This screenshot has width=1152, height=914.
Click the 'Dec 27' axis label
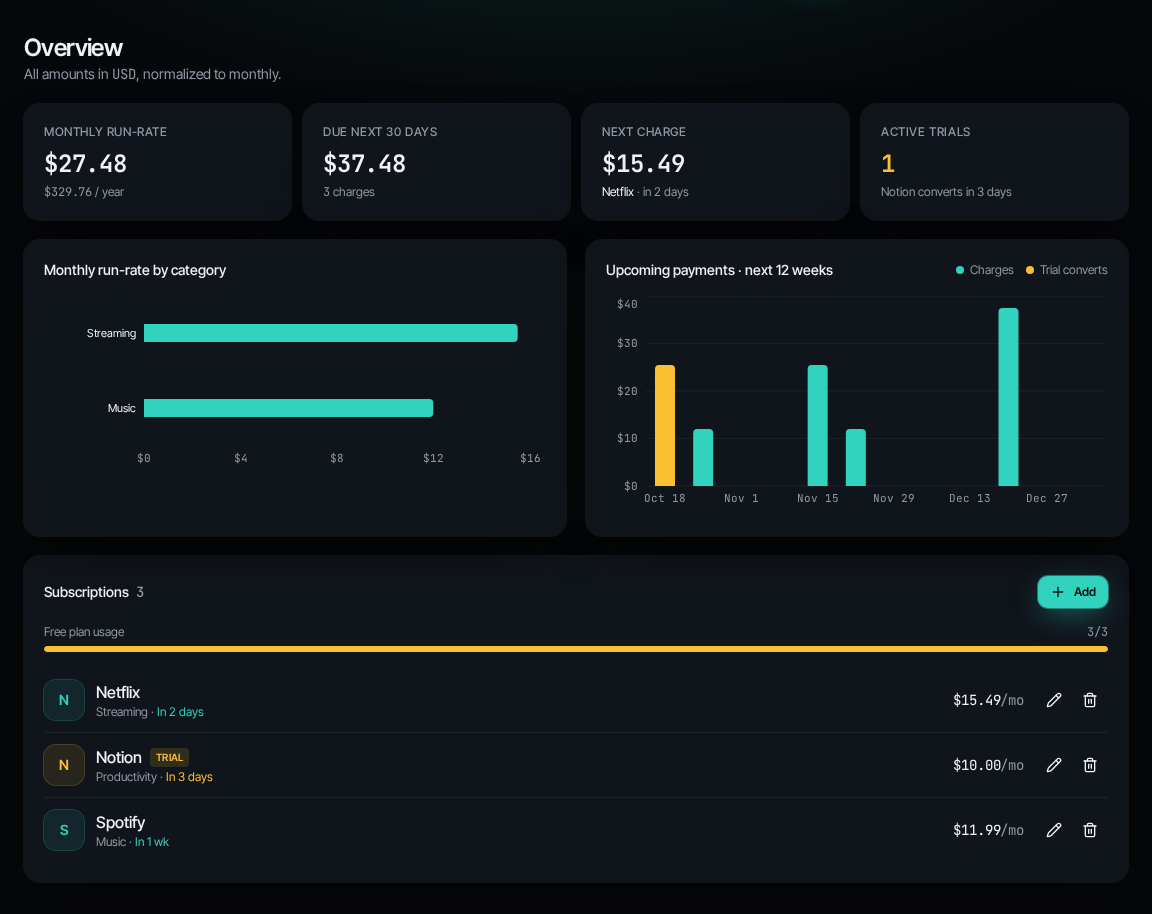(x=1046, y=498)
